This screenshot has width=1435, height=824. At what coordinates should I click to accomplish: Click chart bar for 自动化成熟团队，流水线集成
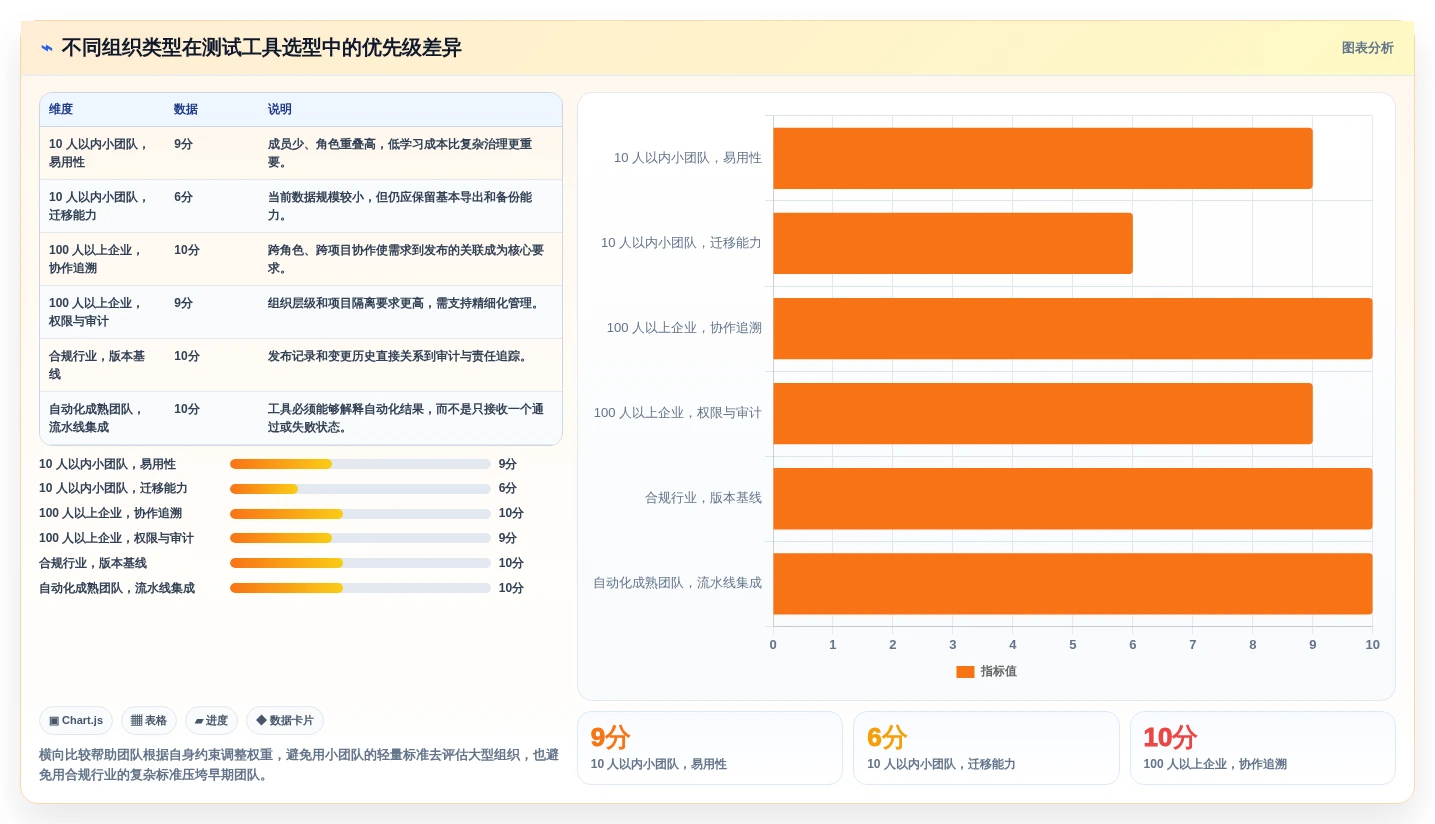click(x=1072, y=583)
